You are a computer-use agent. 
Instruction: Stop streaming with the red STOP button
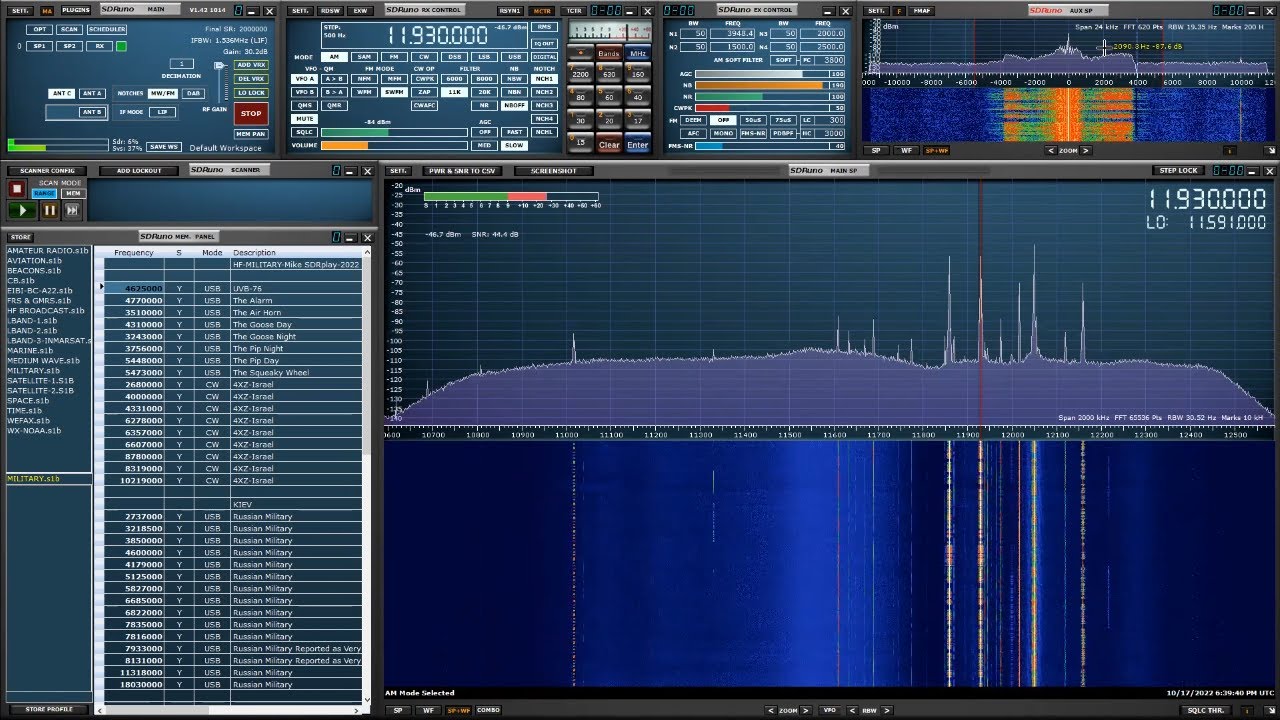[251, 113]
